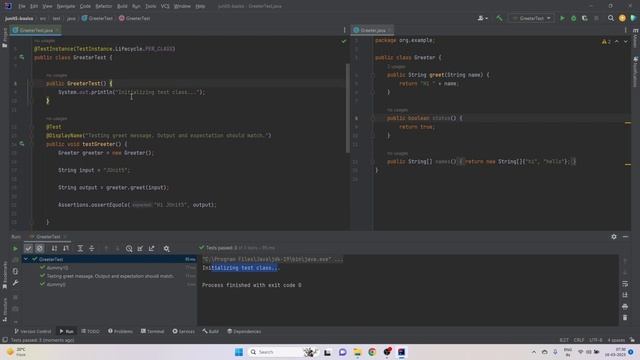Viewport: 640px width, 360px height.
Task: Open the VCS menu
Action: [165, 6]
